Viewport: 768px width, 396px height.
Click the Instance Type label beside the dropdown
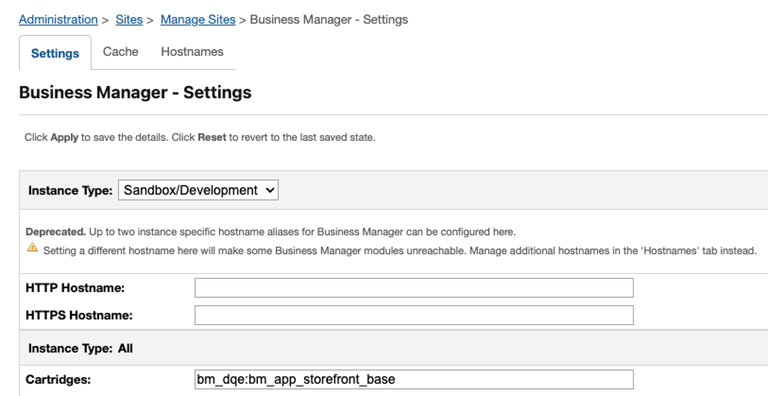(71, 190)
